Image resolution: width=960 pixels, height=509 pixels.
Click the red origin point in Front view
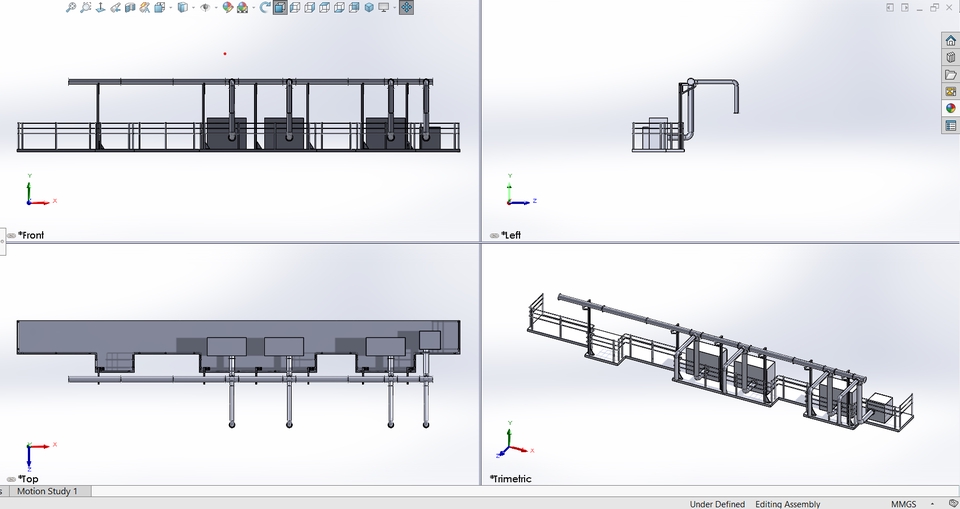[225, 54]
